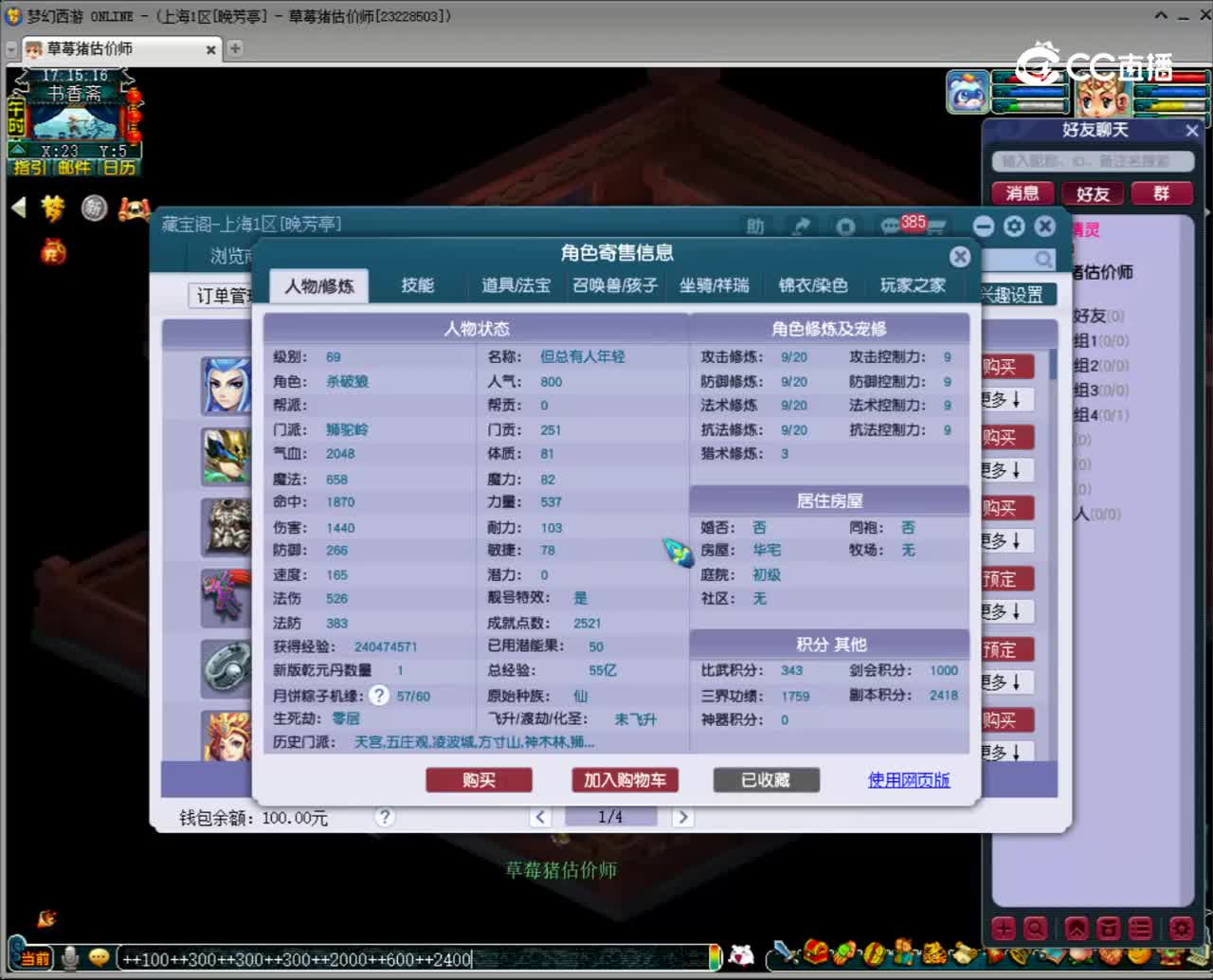
Task: Click the shopping cart icon on the 藏宝阁 titlebar
Action: click(x=936, y=227)
